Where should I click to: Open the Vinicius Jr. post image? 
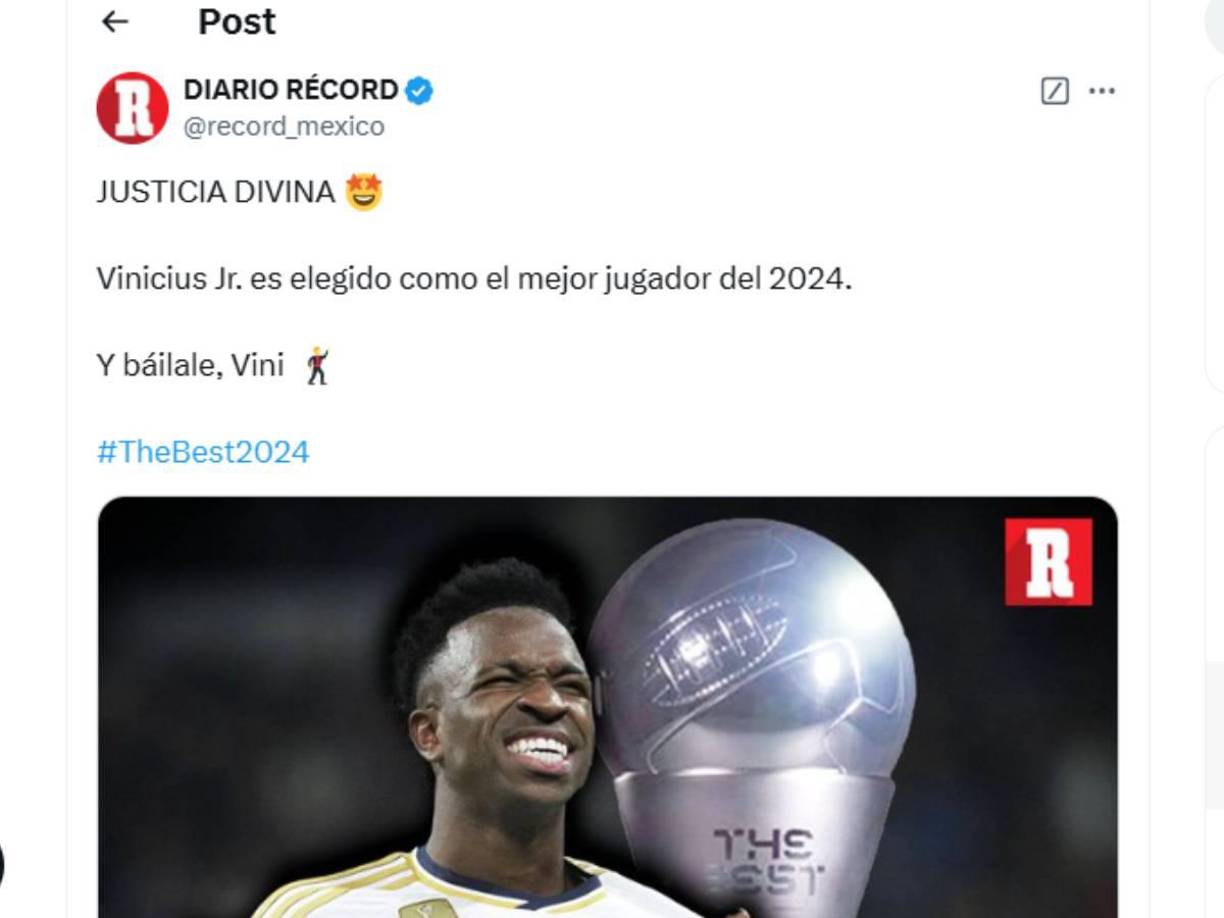click(607, 707)
